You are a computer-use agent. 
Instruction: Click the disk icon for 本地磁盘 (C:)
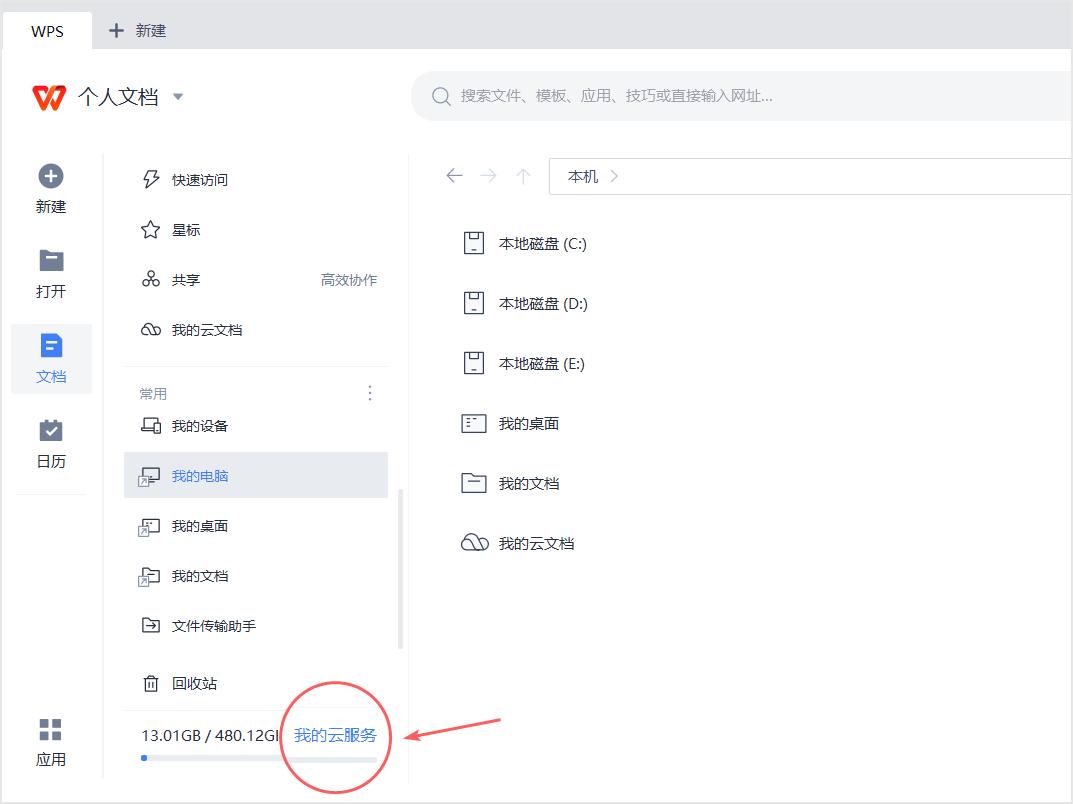[x=474, y=243]
